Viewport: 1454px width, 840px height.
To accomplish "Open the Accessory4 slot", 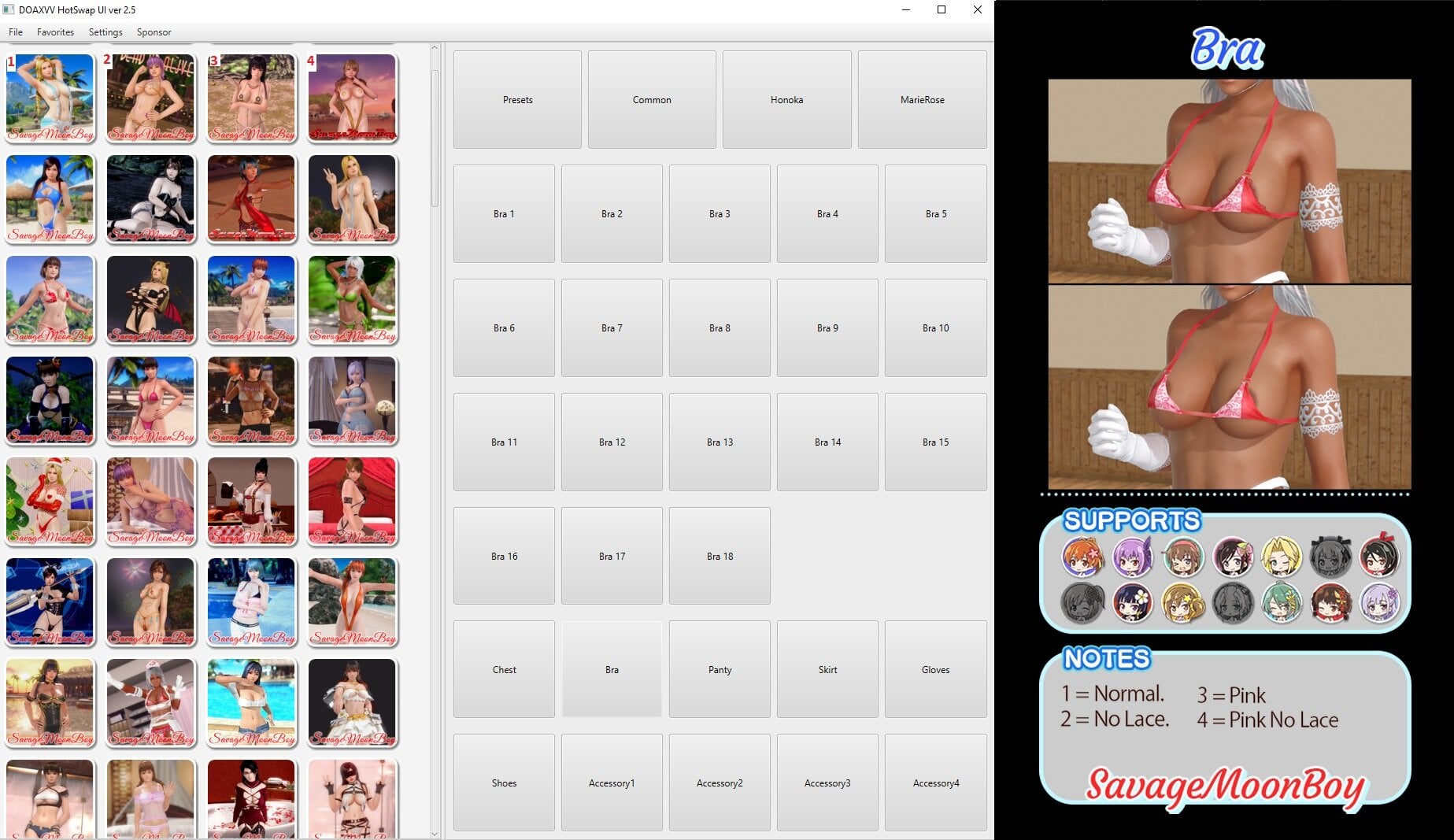I will click(x=935, y=783).
